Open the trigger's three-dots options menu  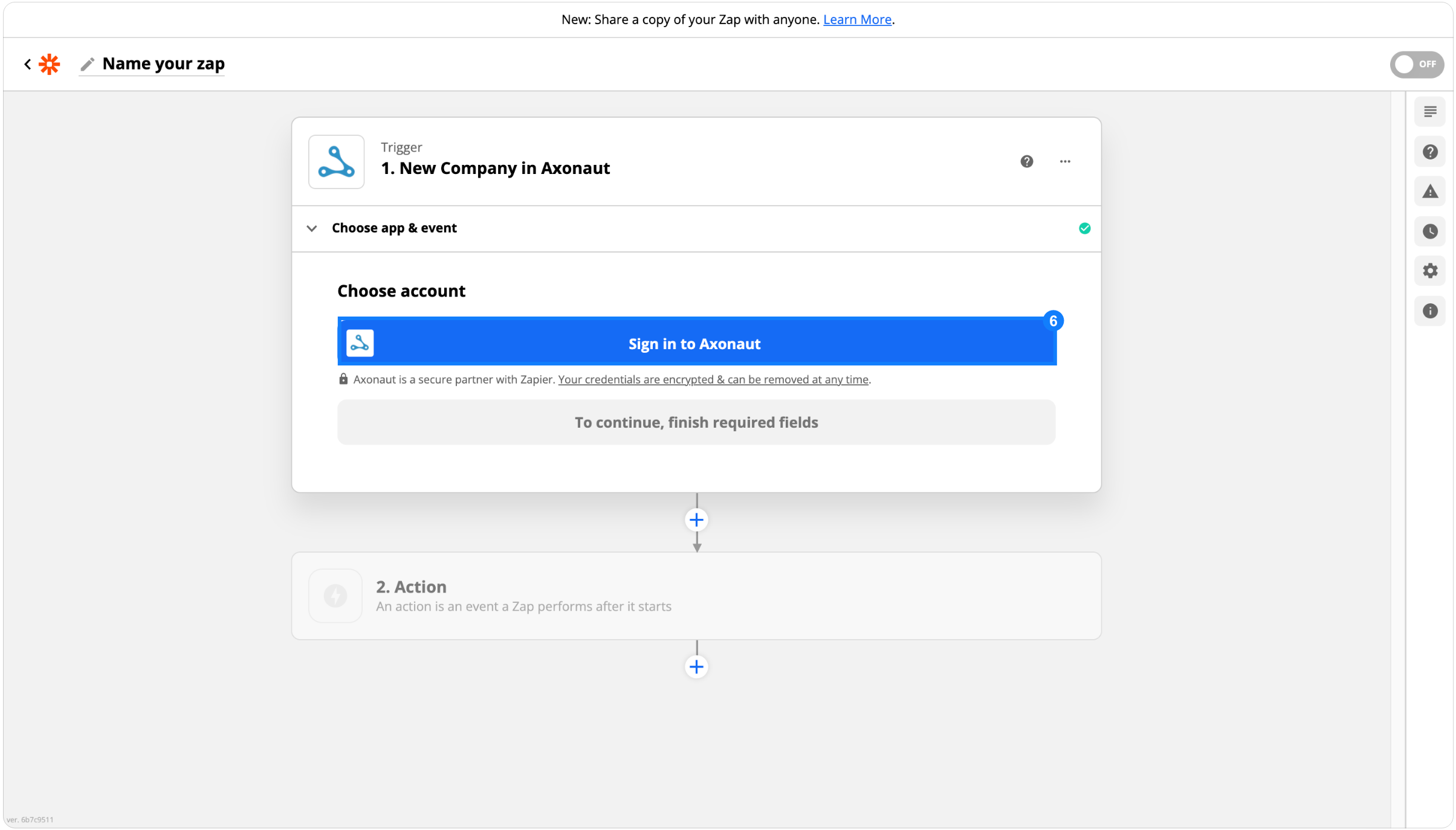[1065, 161]
